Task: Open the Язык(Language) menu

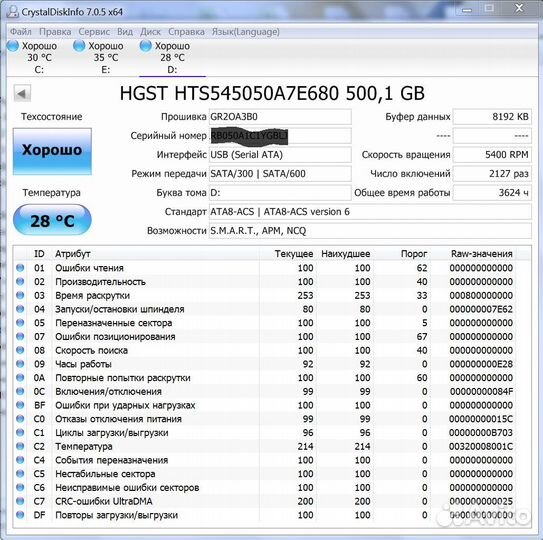Action: [246, 32]
